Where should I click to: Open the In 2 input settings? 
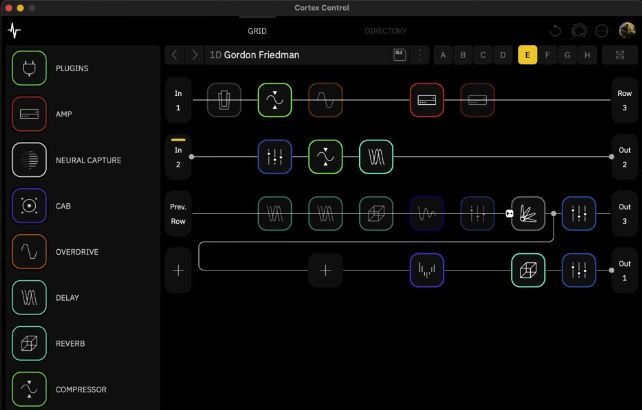point(178,157)
